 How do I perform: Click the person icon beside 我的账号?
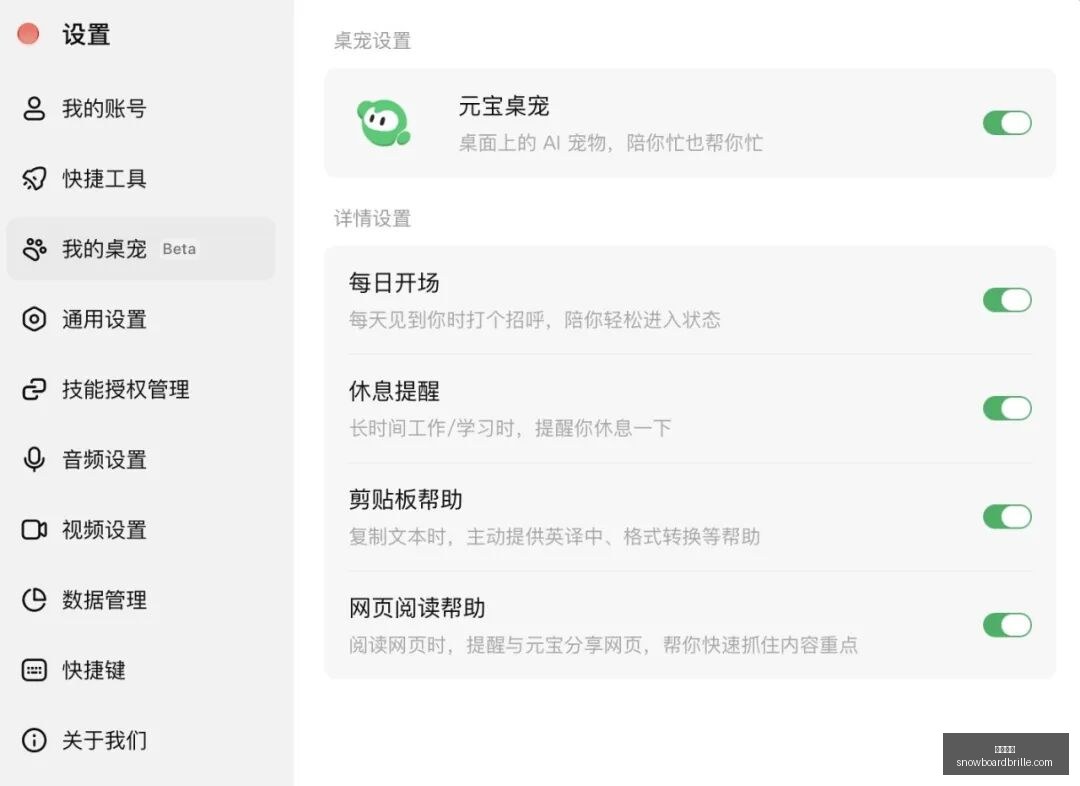pyautogui.click(x=34, y=108)
